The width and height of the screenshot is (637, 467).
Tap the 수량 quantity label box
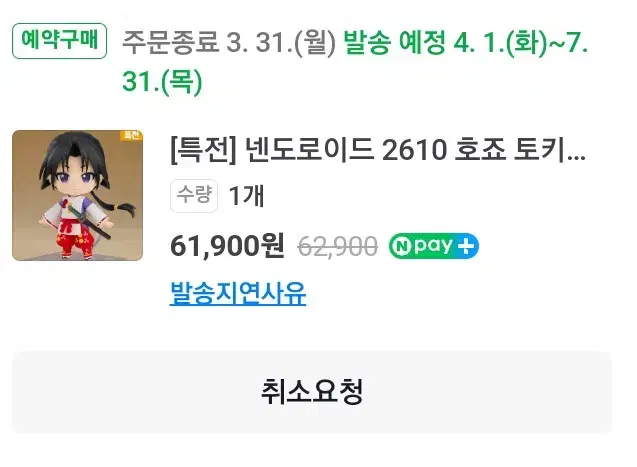point(194,196)
